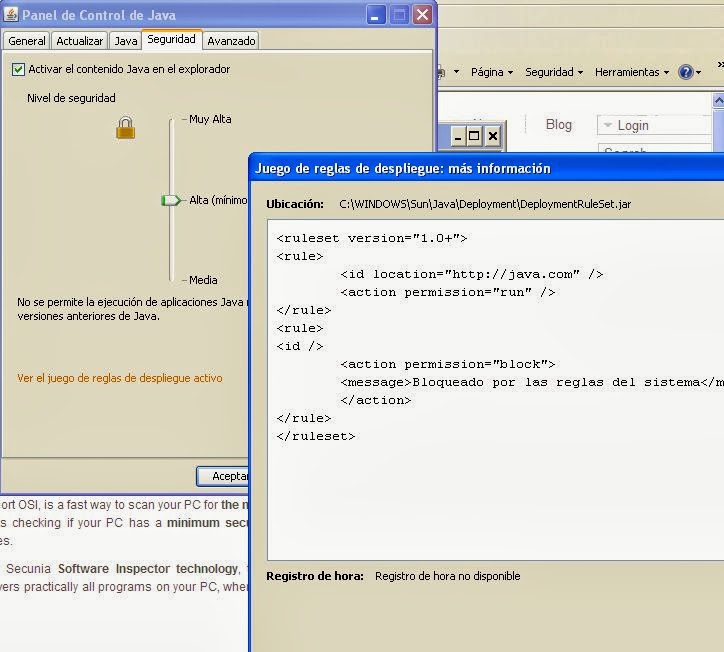Click Ver el juego de reglas de despliegue activo
This screenshot has height=652, width=724.
[x=120, y=378]
